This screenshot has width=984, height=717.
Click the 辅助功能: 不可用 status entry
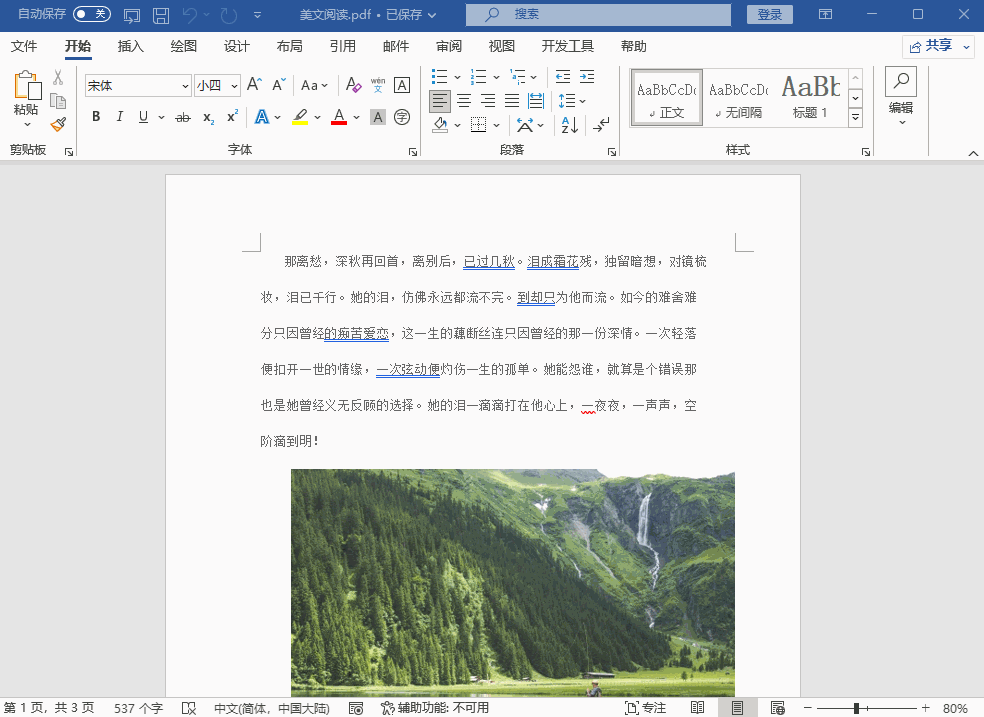[x=434, y=708]
